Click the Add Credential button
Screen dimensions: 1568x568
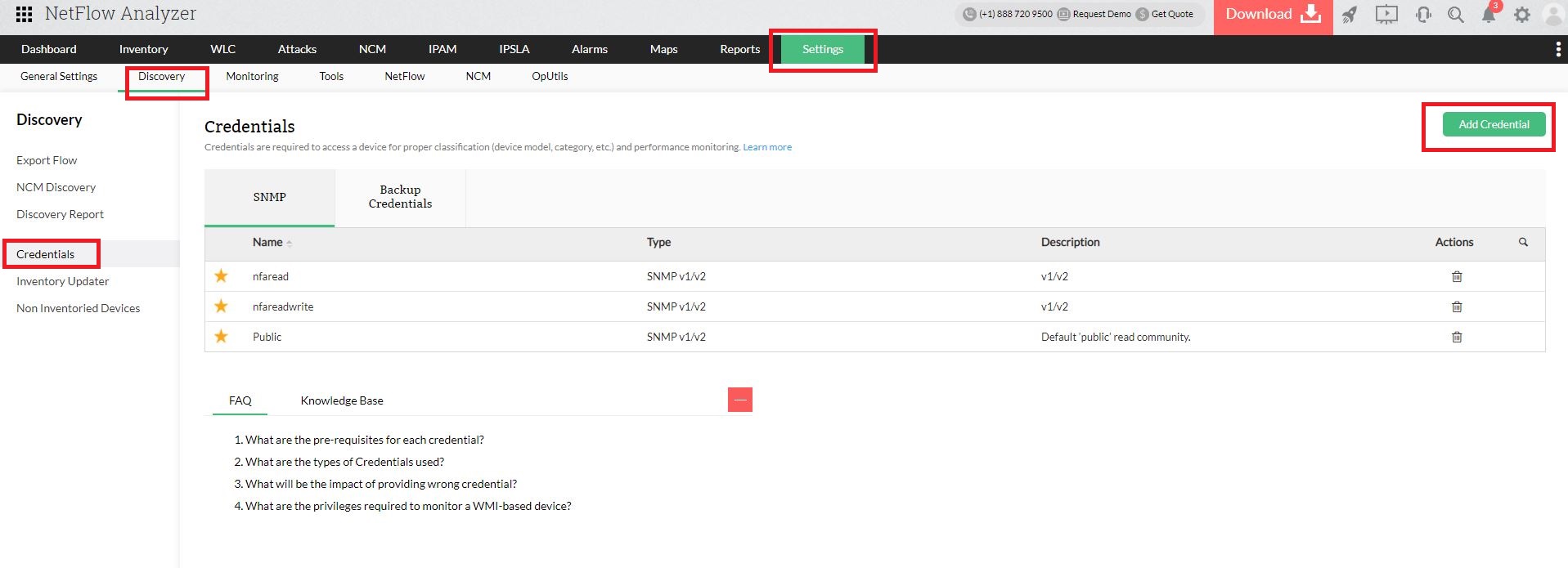(1494, 124)
